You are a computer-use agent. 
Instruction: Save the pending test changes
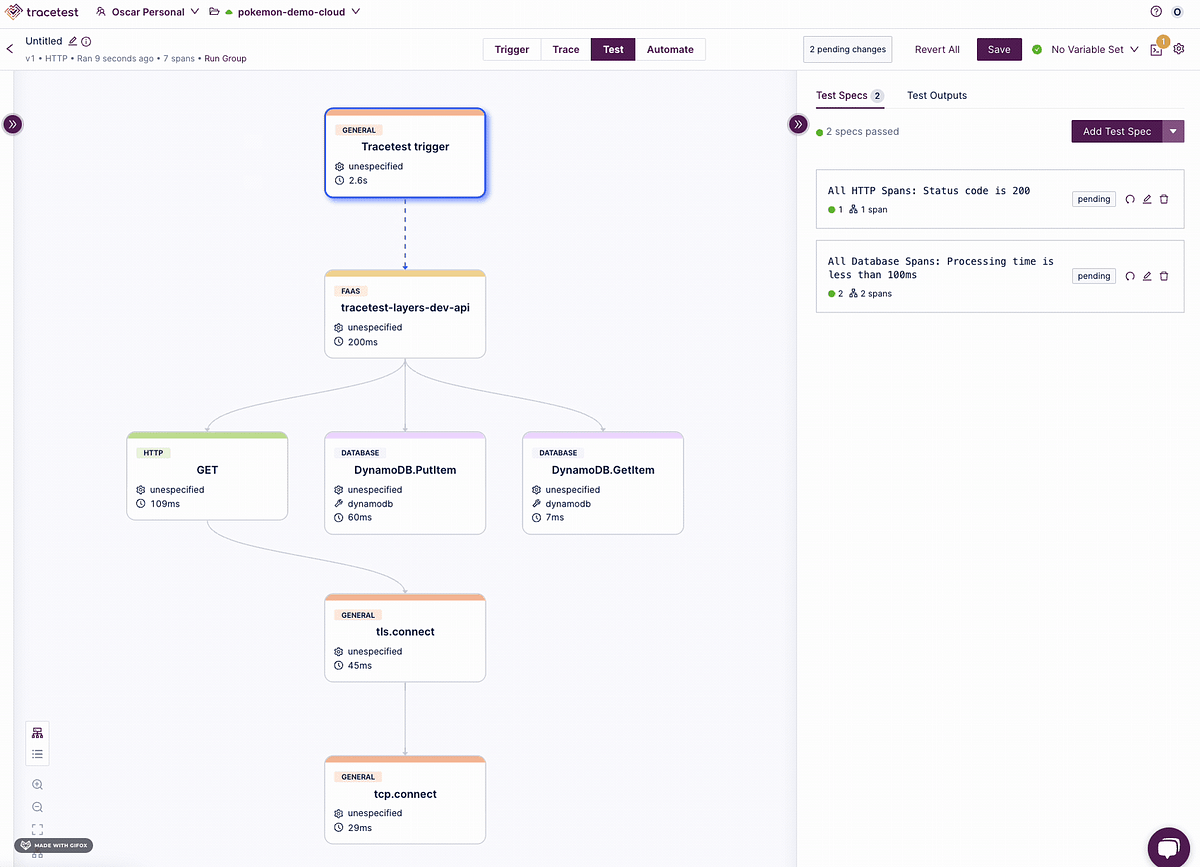(x=999, y=48)
